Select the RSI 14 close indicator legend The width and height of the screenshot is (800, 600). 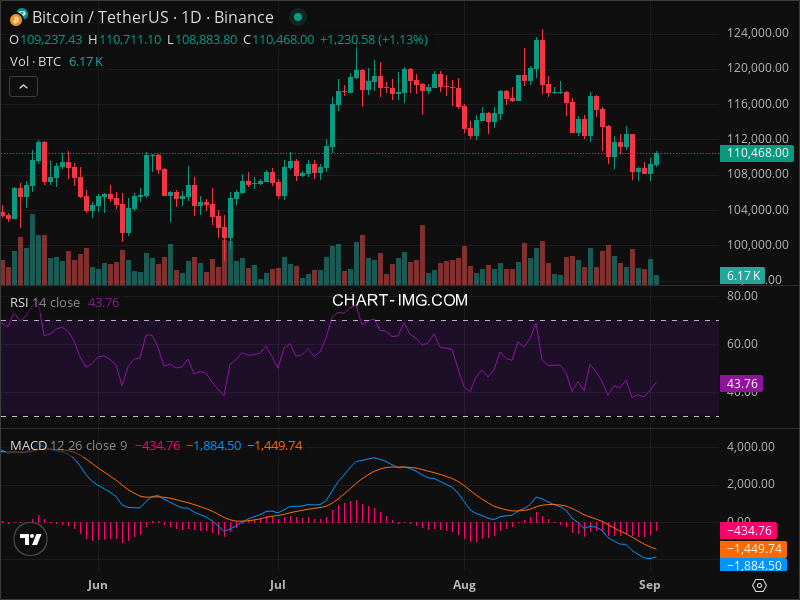tap(45, 302)
